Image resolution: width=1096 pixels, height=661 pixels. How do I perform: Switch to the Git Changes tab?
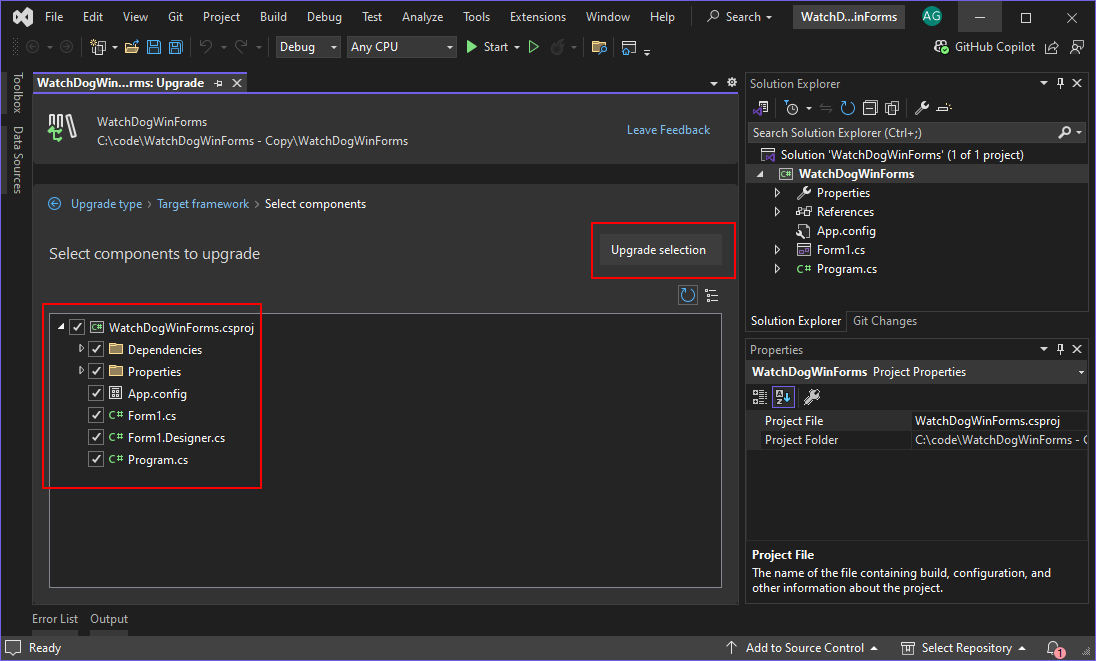click(x=884, y=321)
